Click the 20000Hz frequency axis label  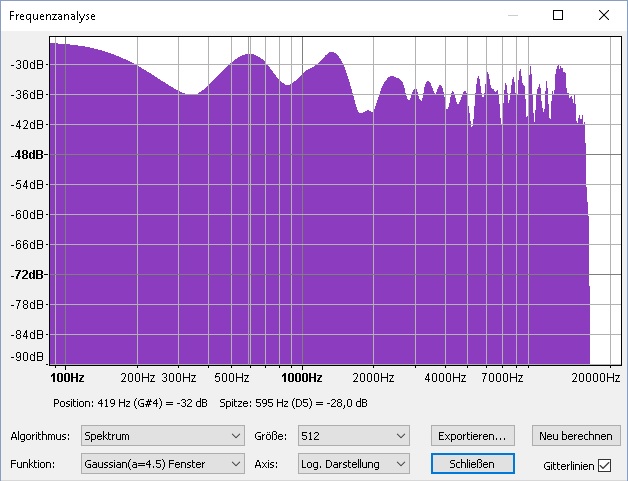[x=595, y=378]
